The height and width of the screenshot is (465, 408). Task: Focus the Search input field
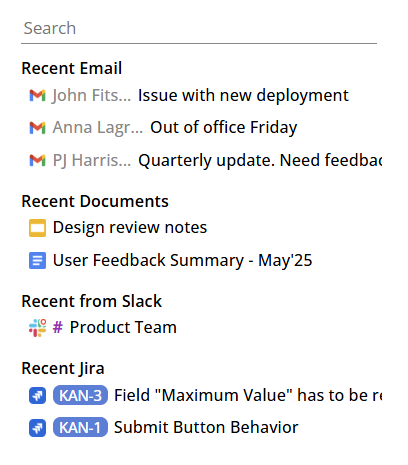(199, 29)
